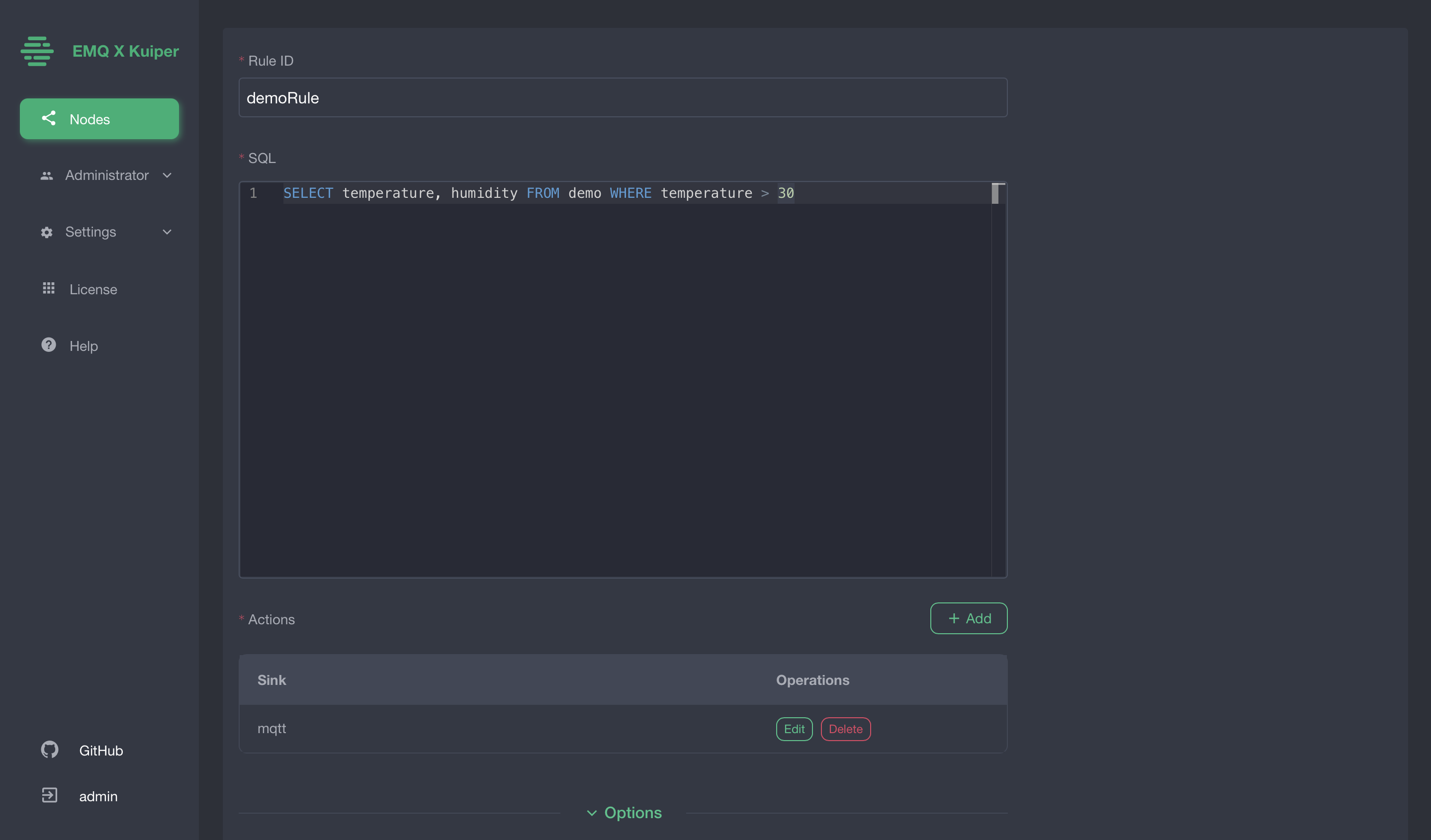Expand the Administrator submenu chevron
Viewport: 1431px width, 840px height.
pos(167,175)
